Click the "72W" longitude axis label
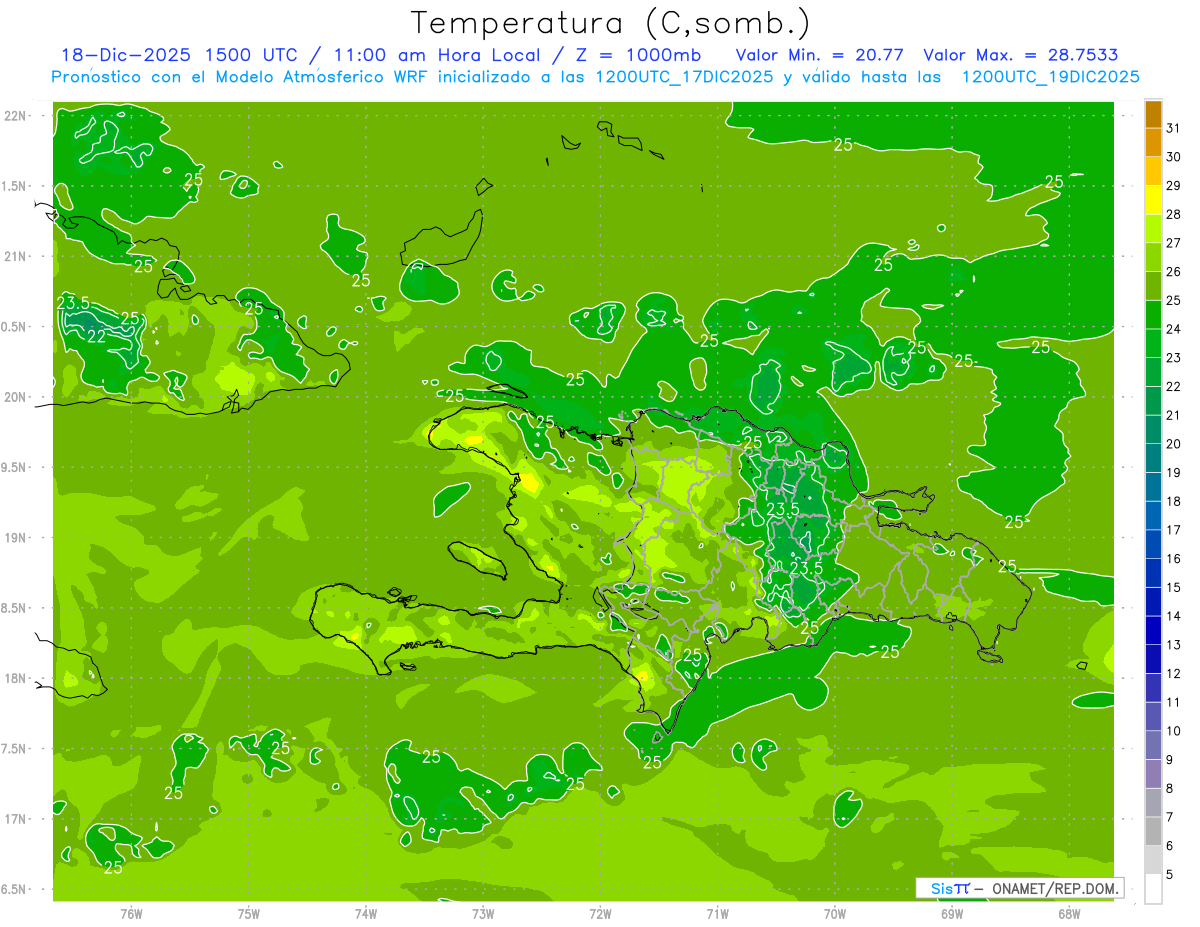This screenshot has height=927, width=1200. click(600, 914)
